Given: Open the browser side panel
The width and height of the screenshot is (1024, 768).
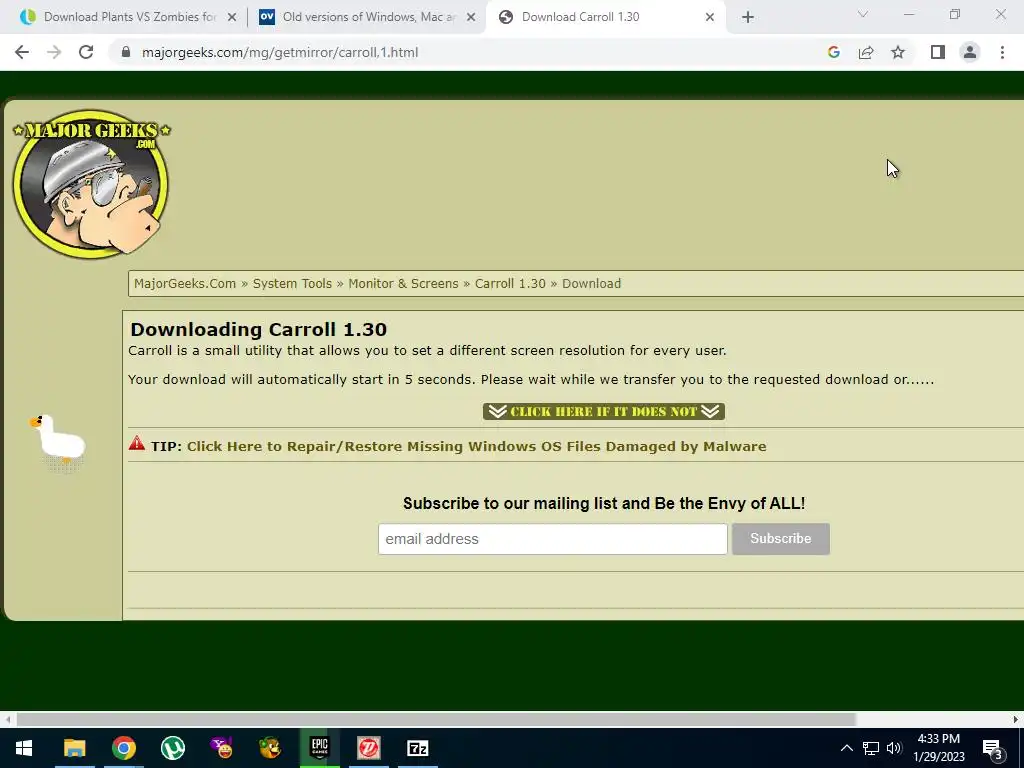Looking at the screenshot, I should pos(938,52).
